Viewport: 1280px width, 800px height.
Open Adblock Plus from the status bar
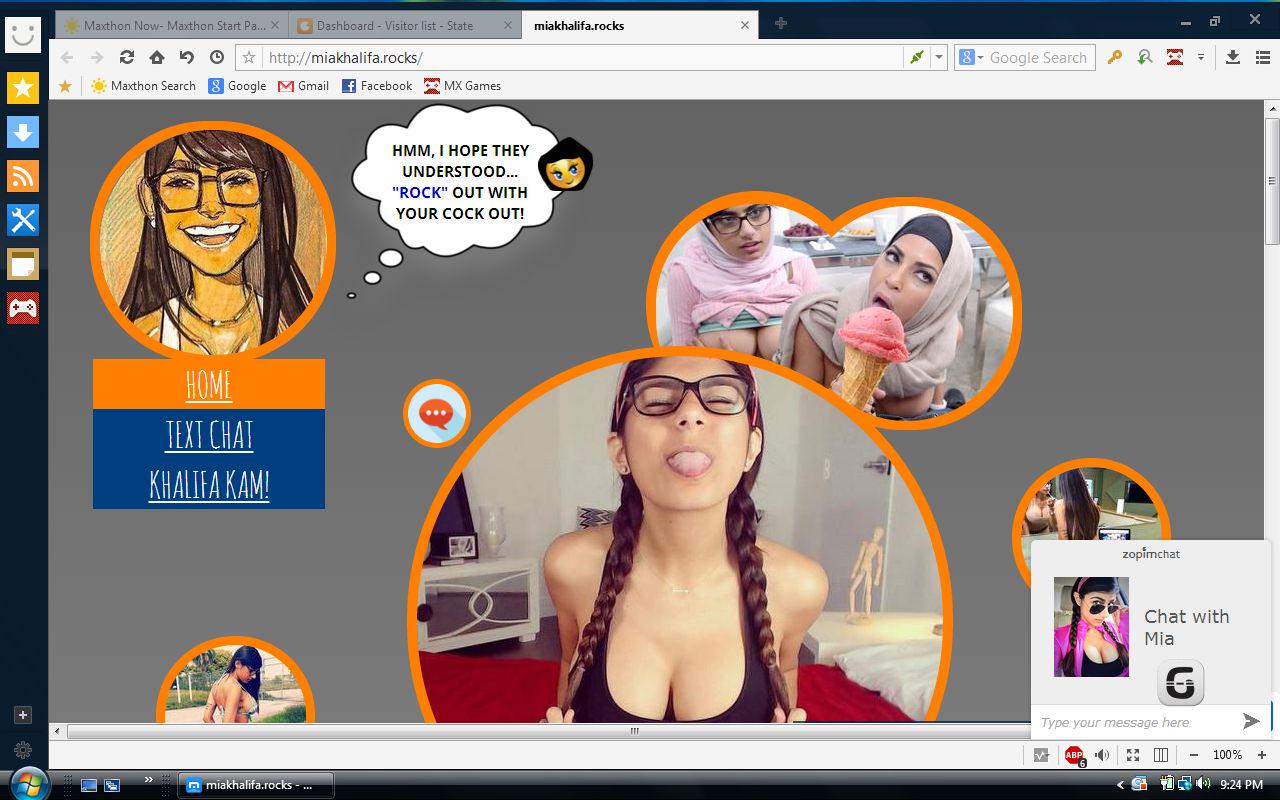[x=1073, y=755]
